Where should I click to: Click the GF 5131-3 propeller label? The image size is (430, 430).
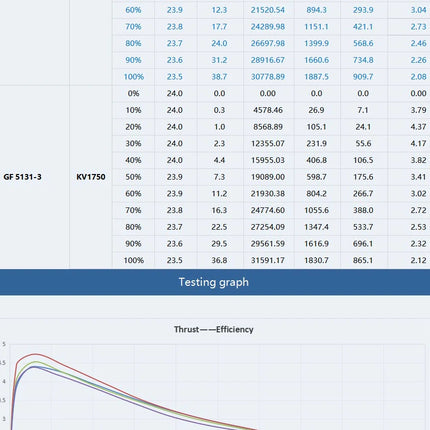tap(22, 177)
